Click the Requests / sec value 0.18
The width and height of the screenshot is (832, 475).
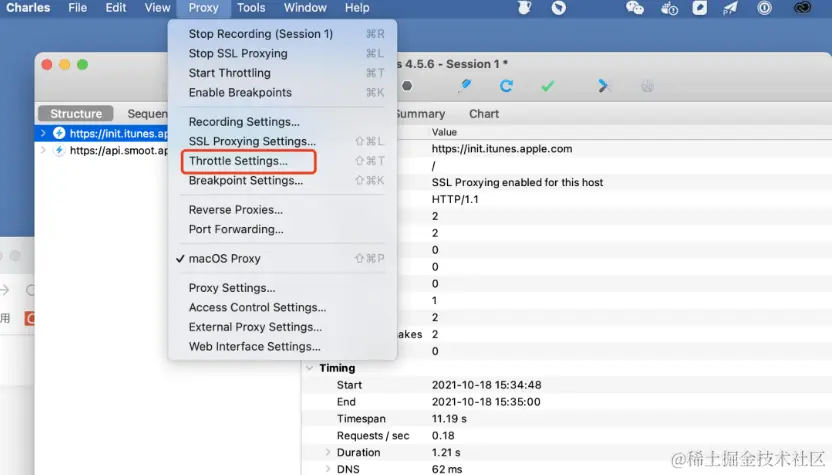point(443,436)
